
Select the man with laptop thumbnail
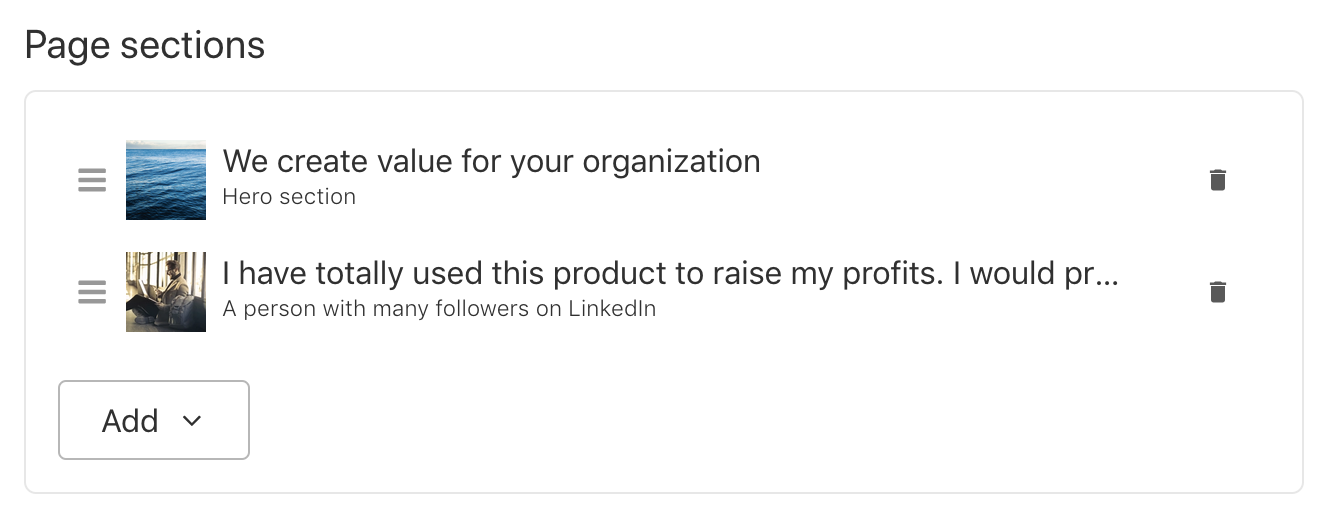(x=166, y=292)
